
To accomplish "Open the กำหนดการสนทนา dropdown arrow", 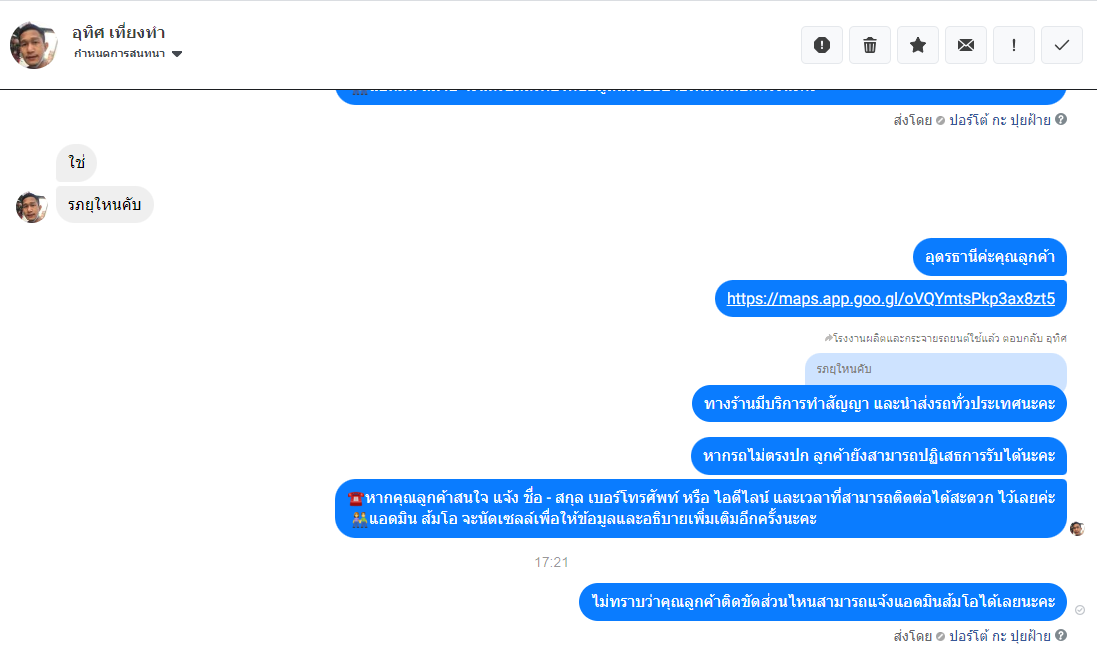I will click(x=177, y=54).
